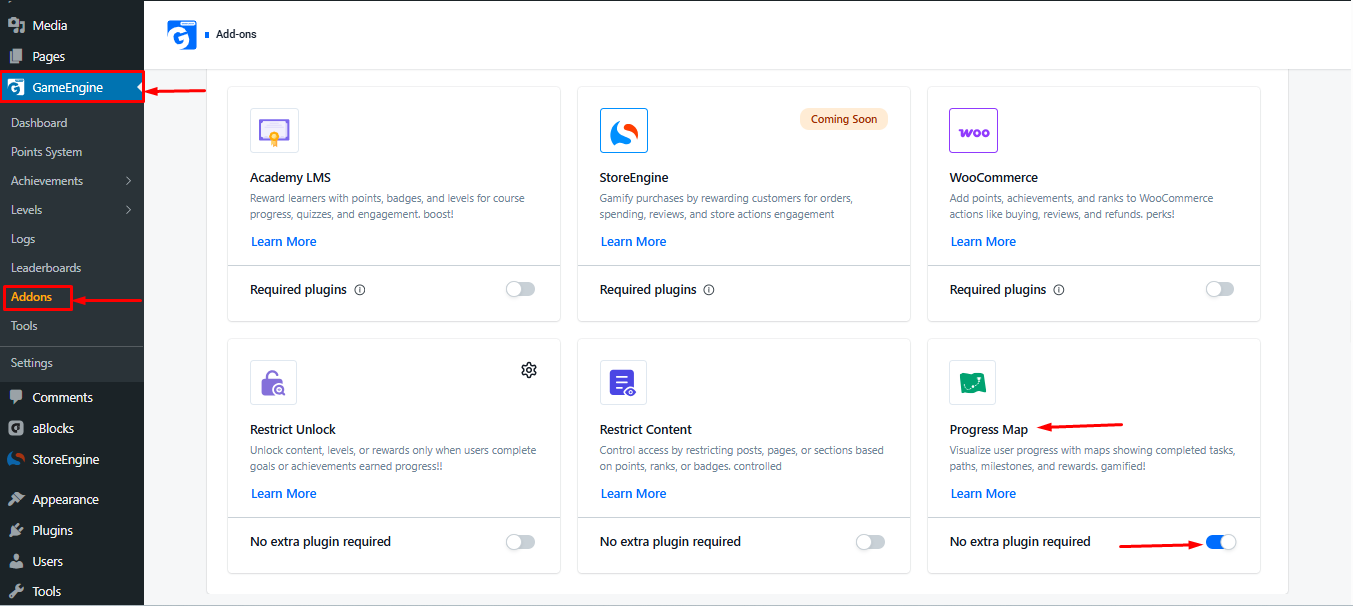
Task: Open GameEngine Settings menu item
Action: pyautogui.click(x=32, y=363)
